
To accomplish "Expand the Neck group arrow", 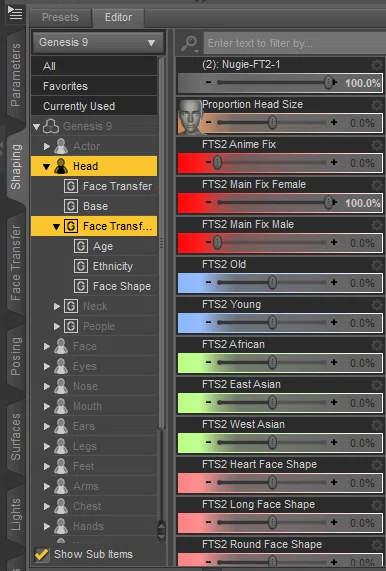I will (x=57, y=306).
